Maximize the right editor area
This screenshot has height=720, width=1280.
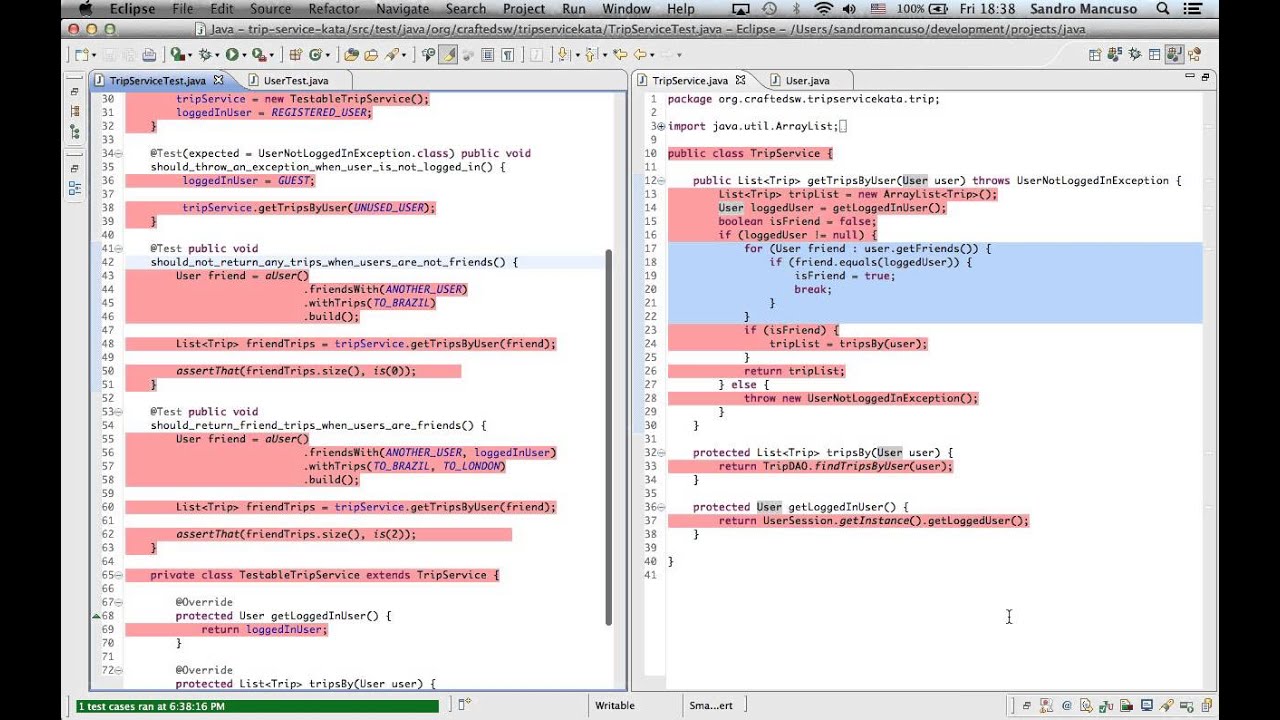[x=1205, y=77]
